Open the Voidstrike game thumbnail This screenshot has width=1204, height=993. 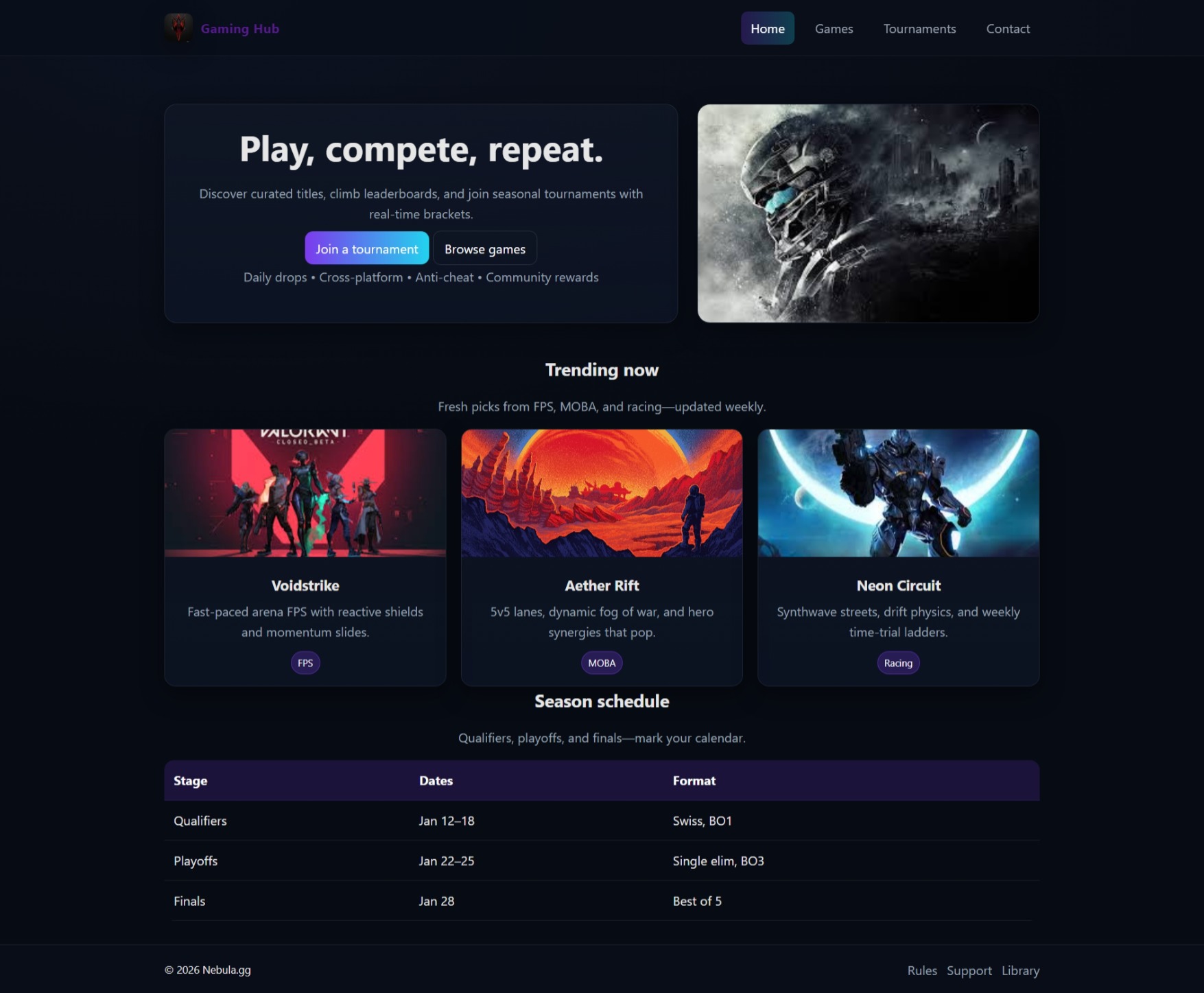pos(305,493)
